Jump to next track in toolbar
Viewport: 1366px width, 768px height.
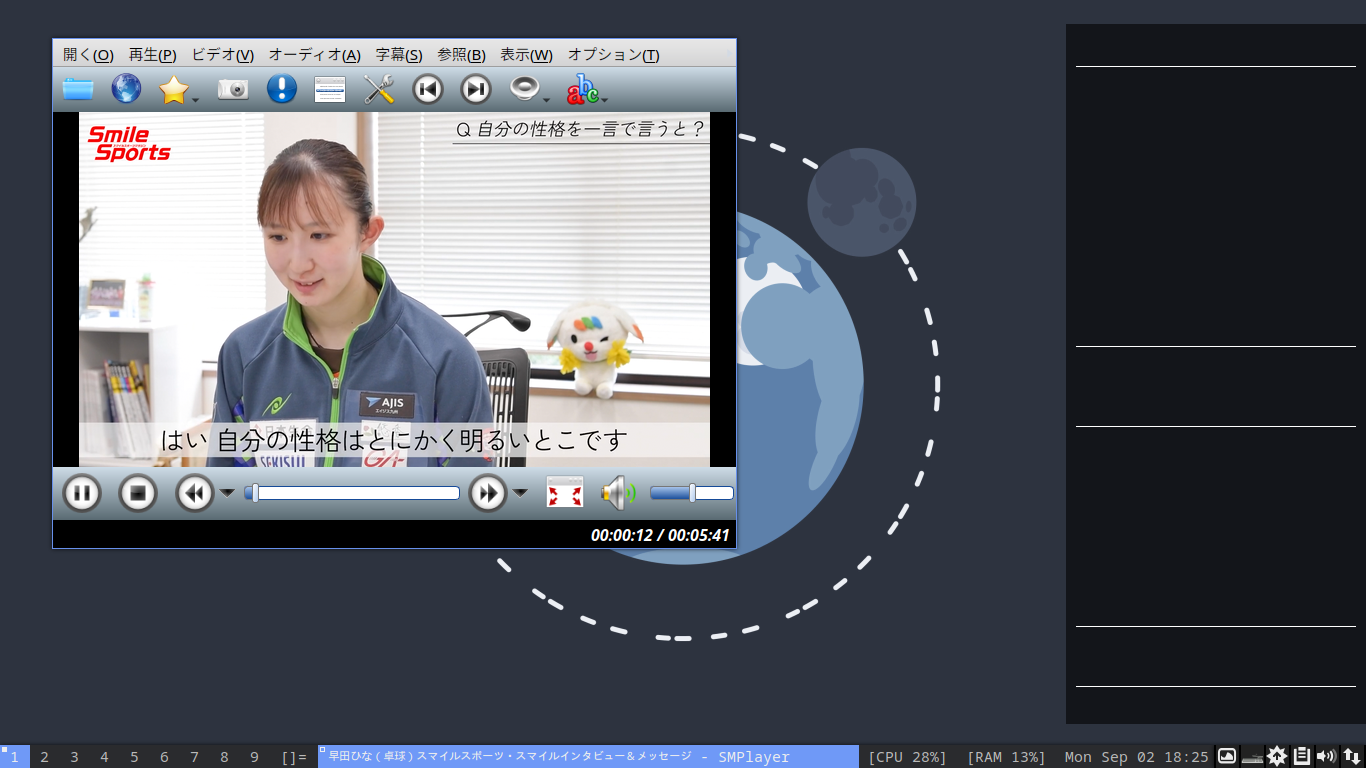[x=476, y=89]
